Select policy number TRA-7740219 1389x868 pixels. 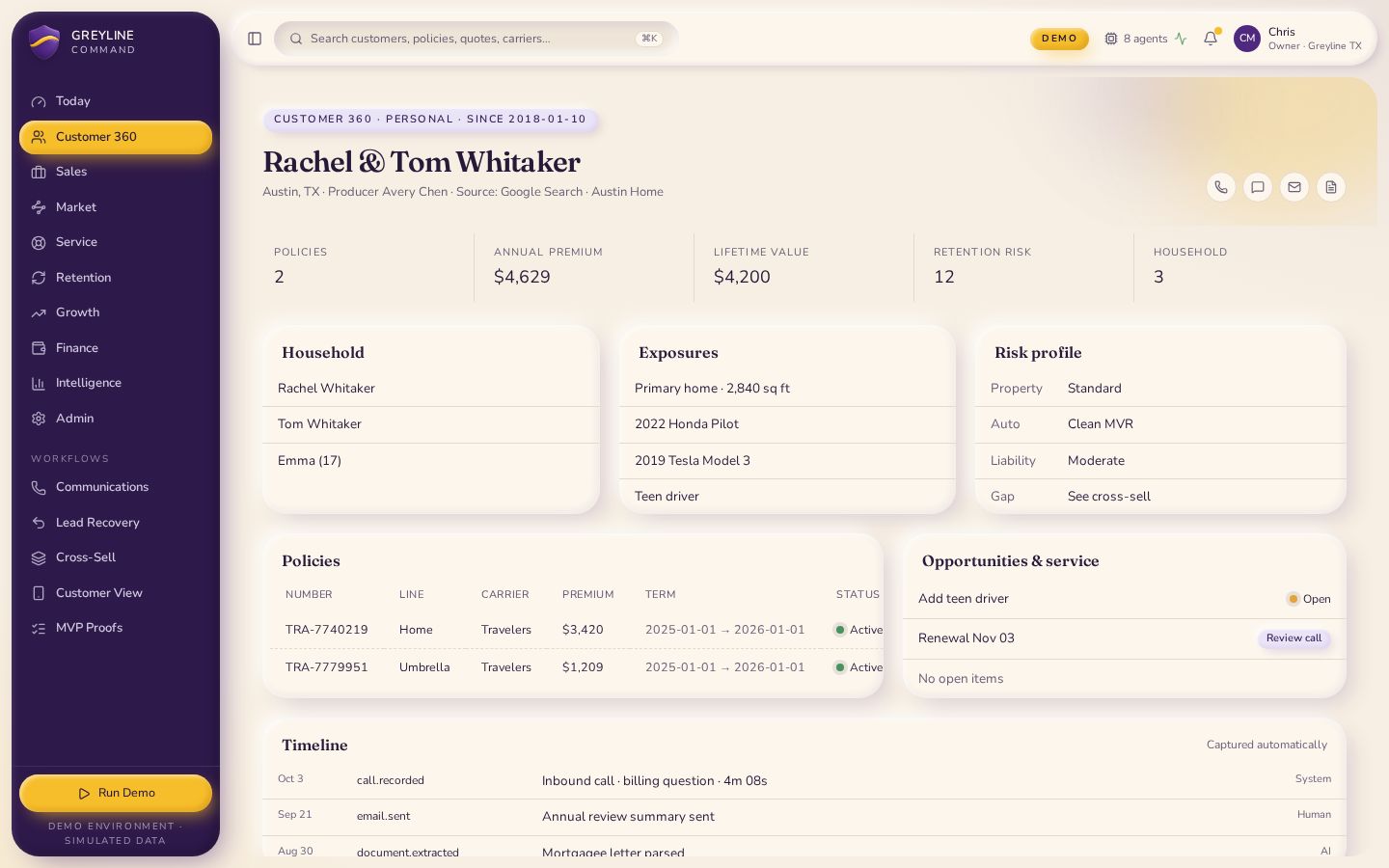tap(326, 630)
